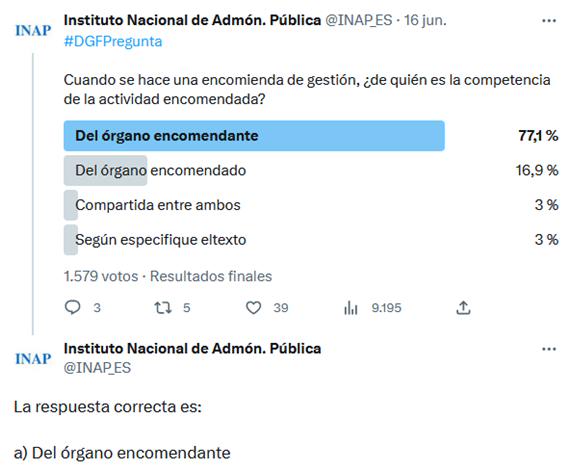Viewport: 571px width, 472px height.
Task: Click the share upload icon
Action: tap(463, 308)
